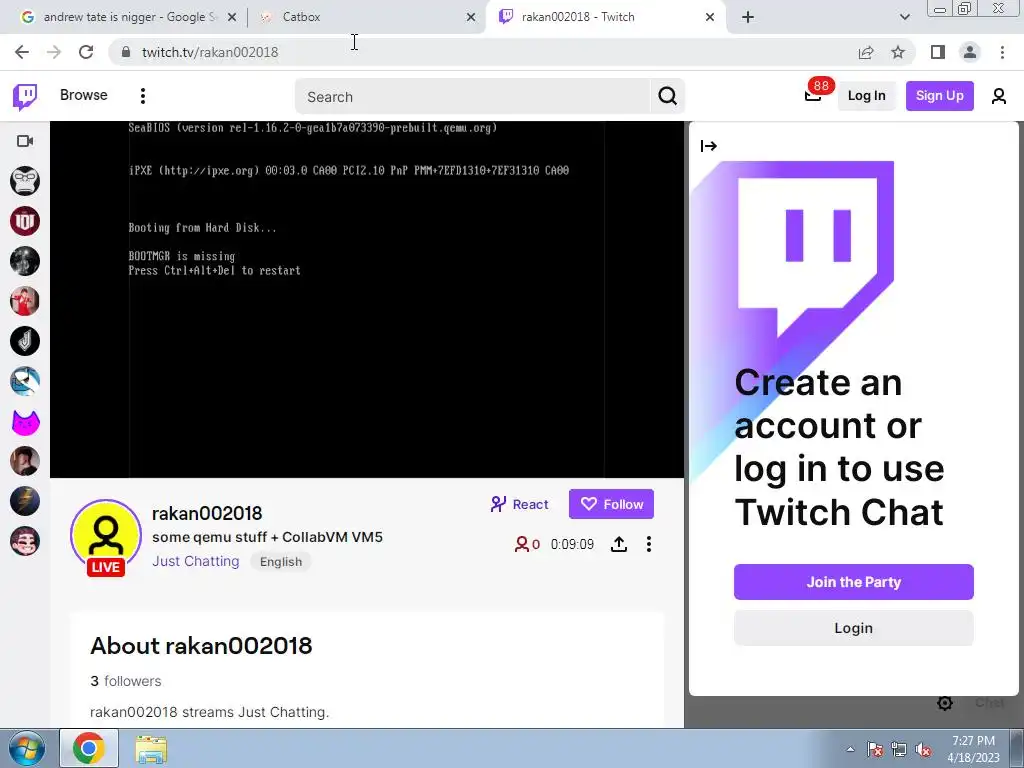Viewport: 1024px width, 768px height.
Task: Click the English language tag
Action: coord(281,562)
